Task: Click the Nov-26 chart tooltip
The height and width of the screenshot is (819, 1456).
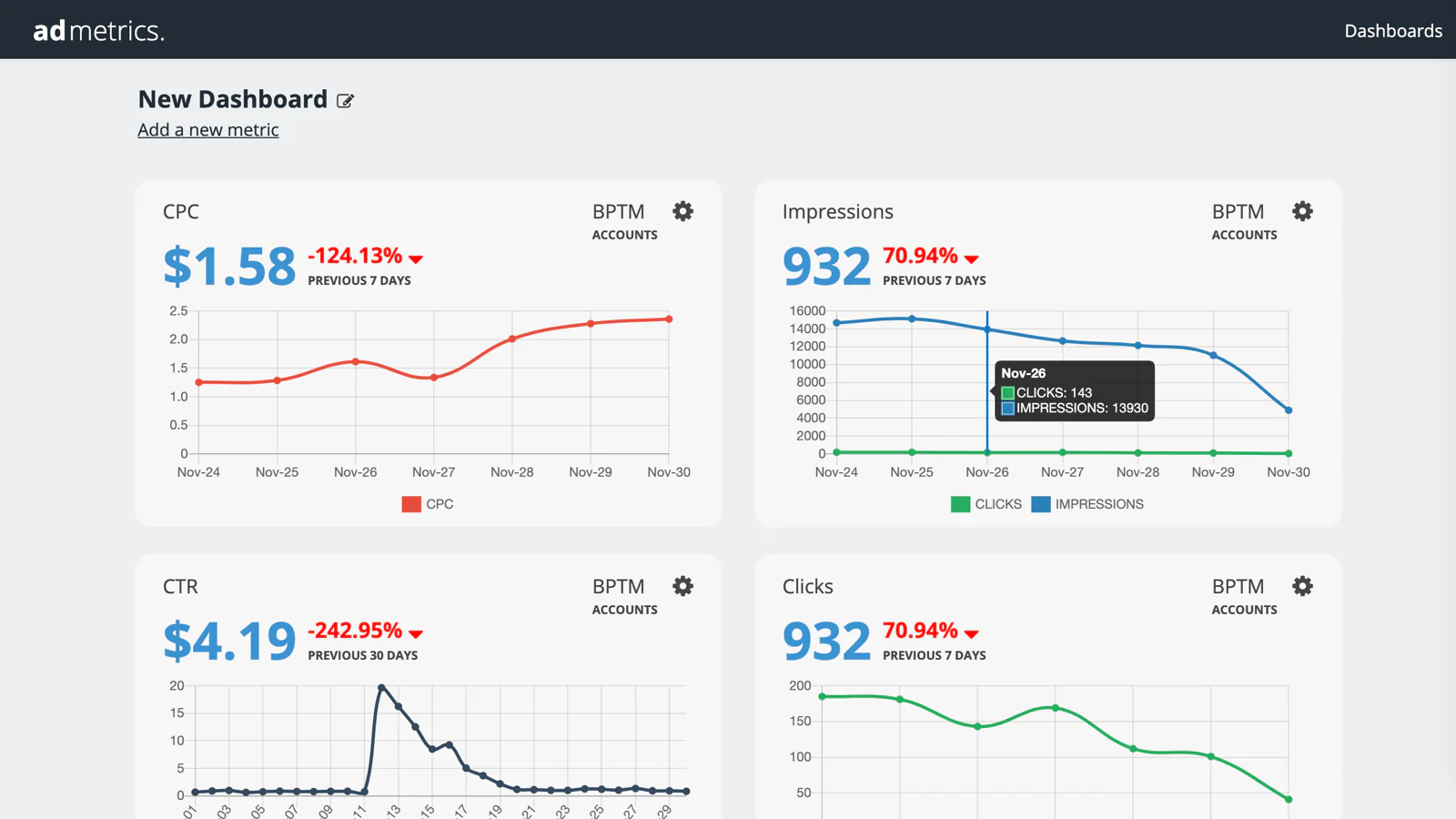Action: click(x=1074, y=390)
